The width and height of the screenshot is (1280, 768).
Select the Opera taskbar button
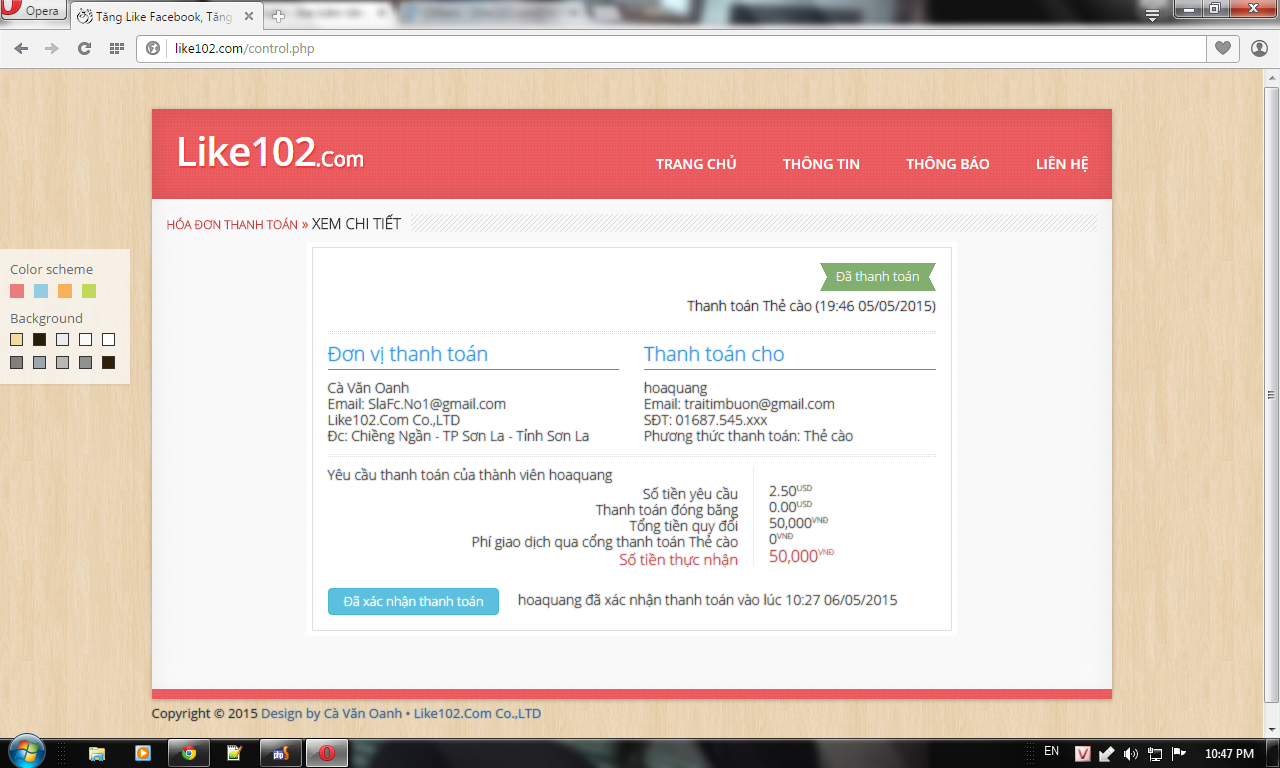point(326,753)
